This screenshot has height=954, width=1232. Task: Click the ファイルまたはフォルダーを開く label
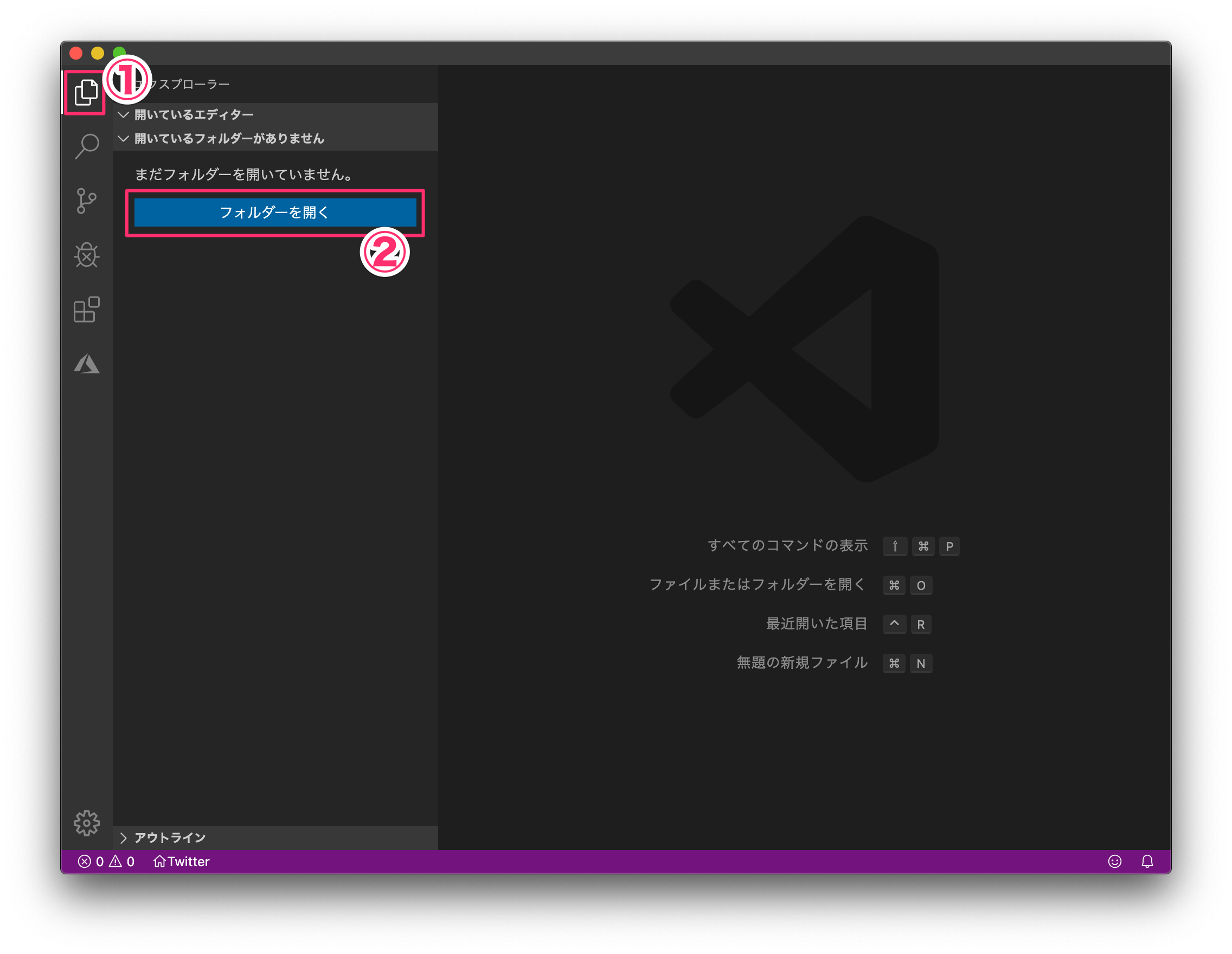point(758,584)
